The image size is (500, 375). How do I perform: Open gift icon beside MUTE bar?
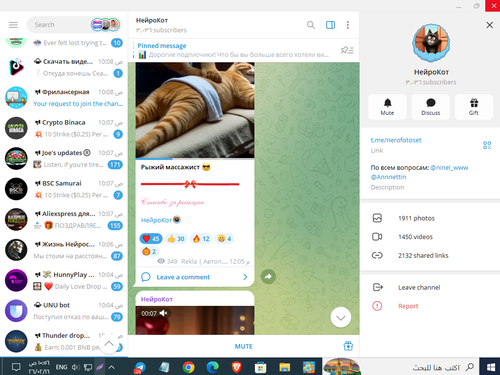pyautogui.click(x=348, y=346)
